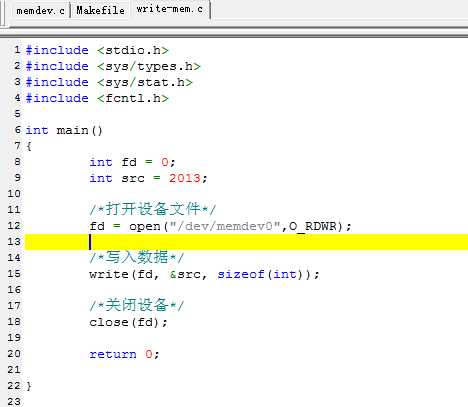Place the cursor on the 'int main()' line
This screenshot has height=407, width=468.
pos(64,130)
